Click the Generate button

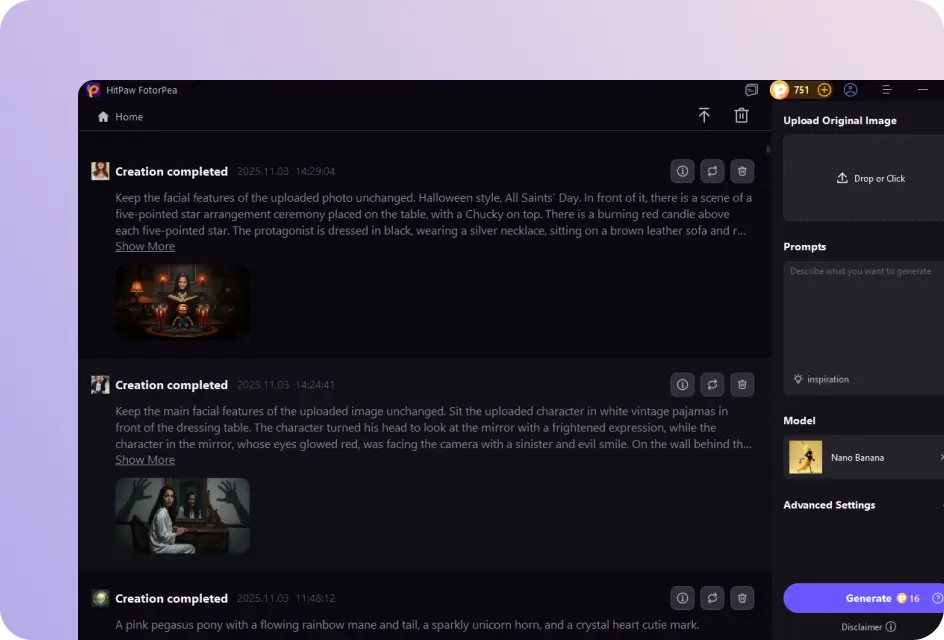pos(866,598)
